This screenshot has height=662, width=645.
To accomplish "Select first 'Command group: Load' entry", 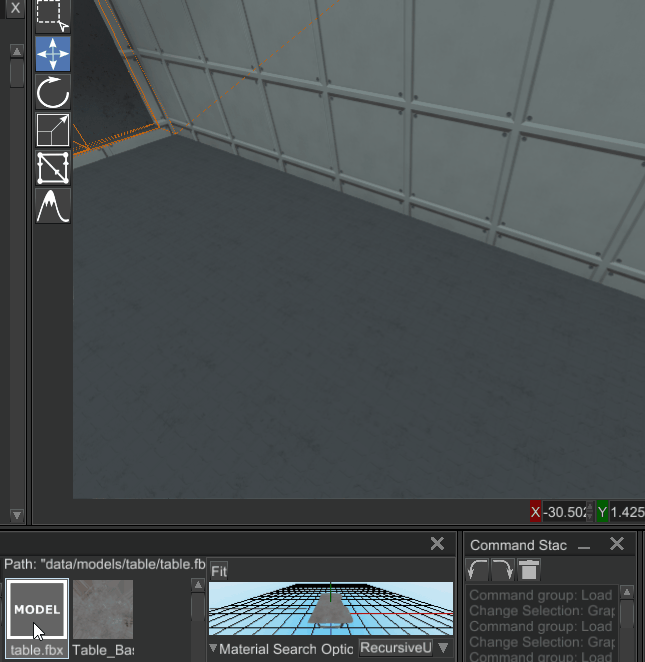I will point(541,595).
